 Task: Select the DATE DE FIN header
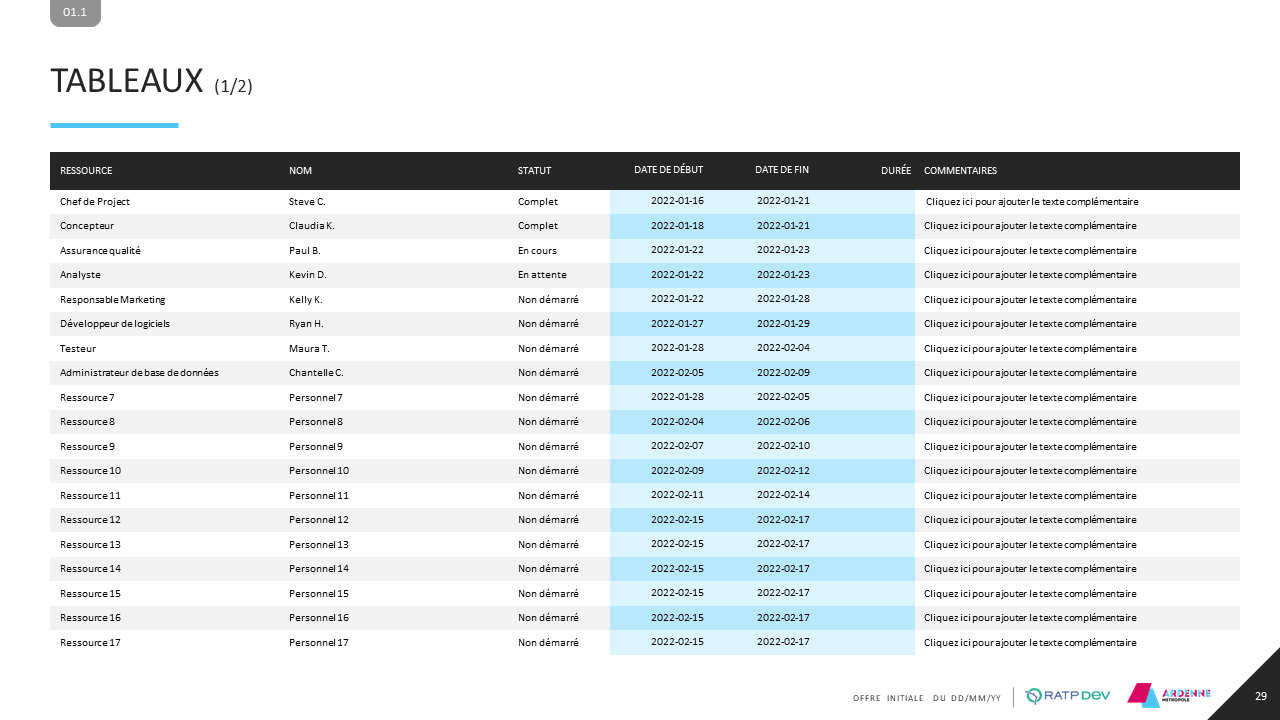coord(782,170)
